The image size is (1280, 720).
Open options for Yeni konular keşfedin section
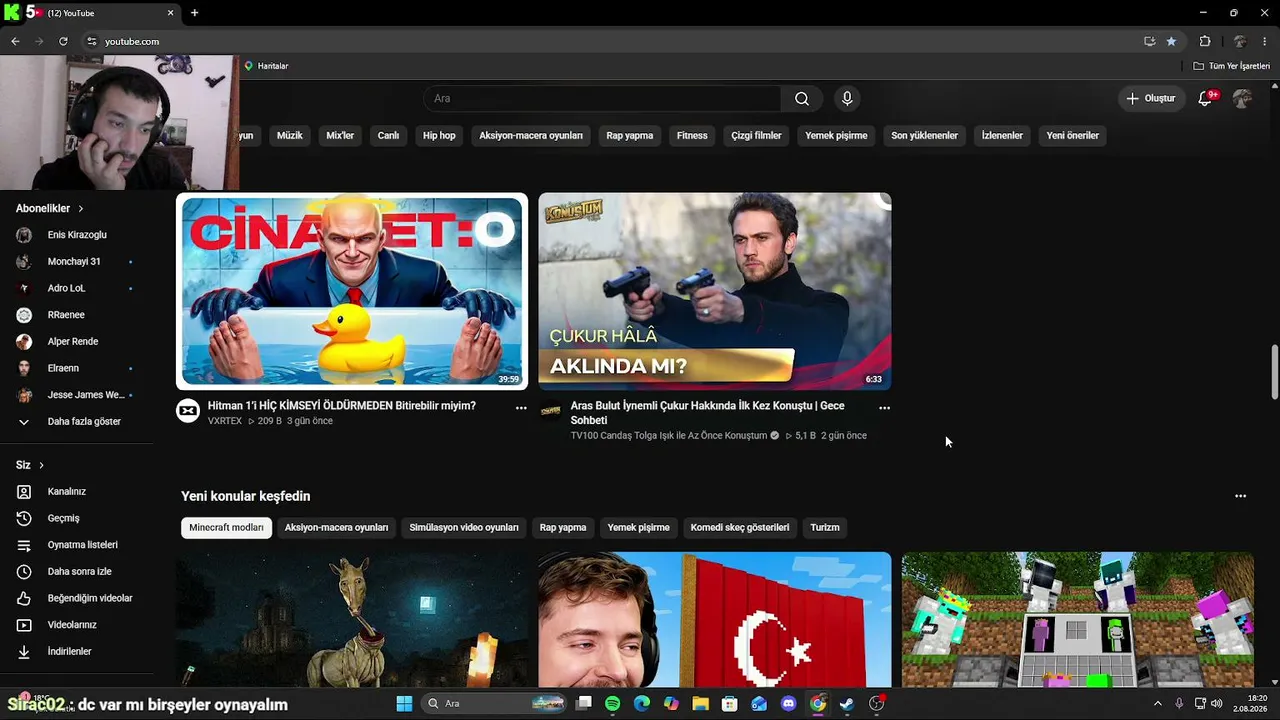point(1241,496)
